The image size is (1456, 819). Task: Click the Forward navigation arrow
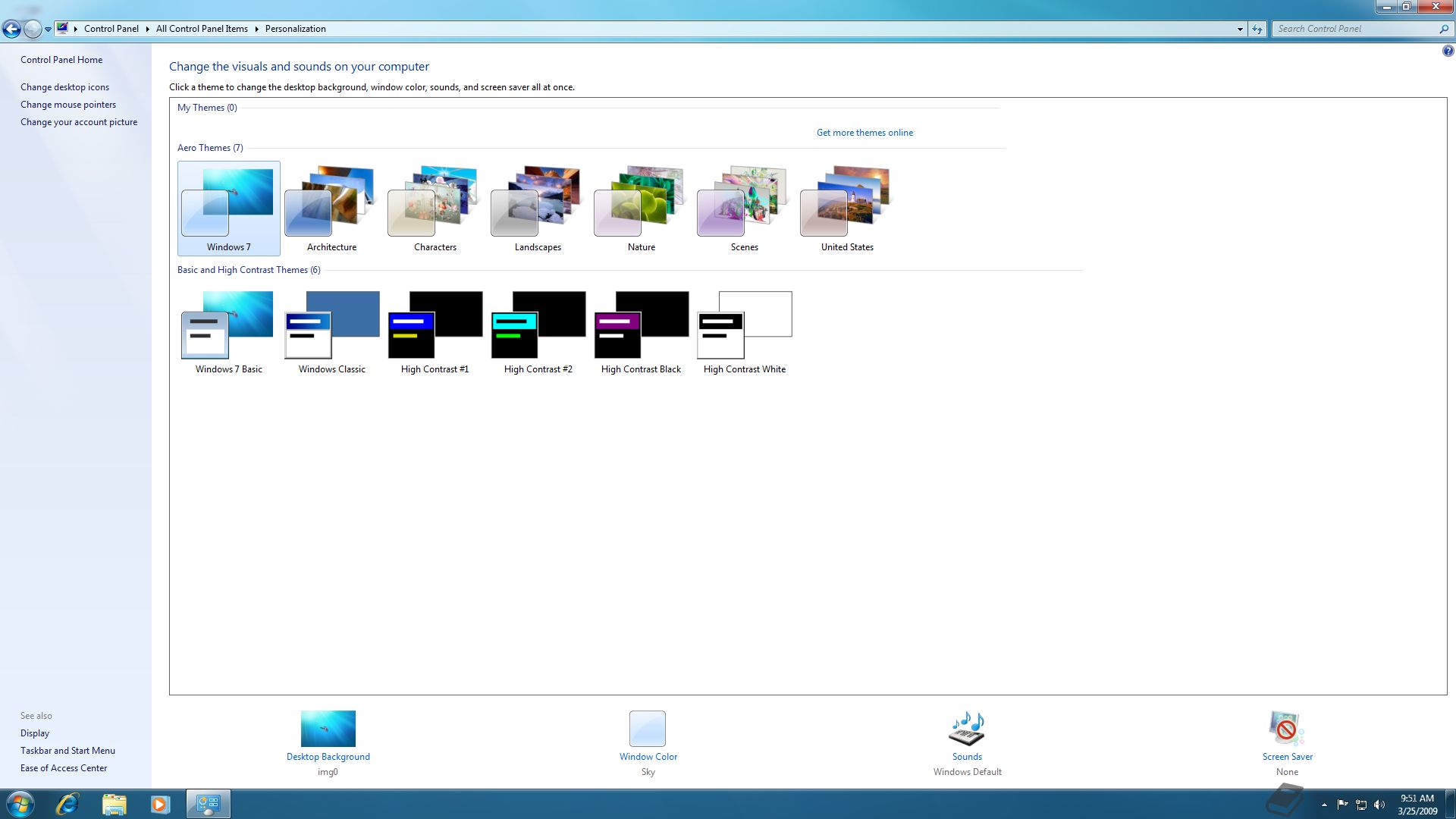[x=33, y=29]
